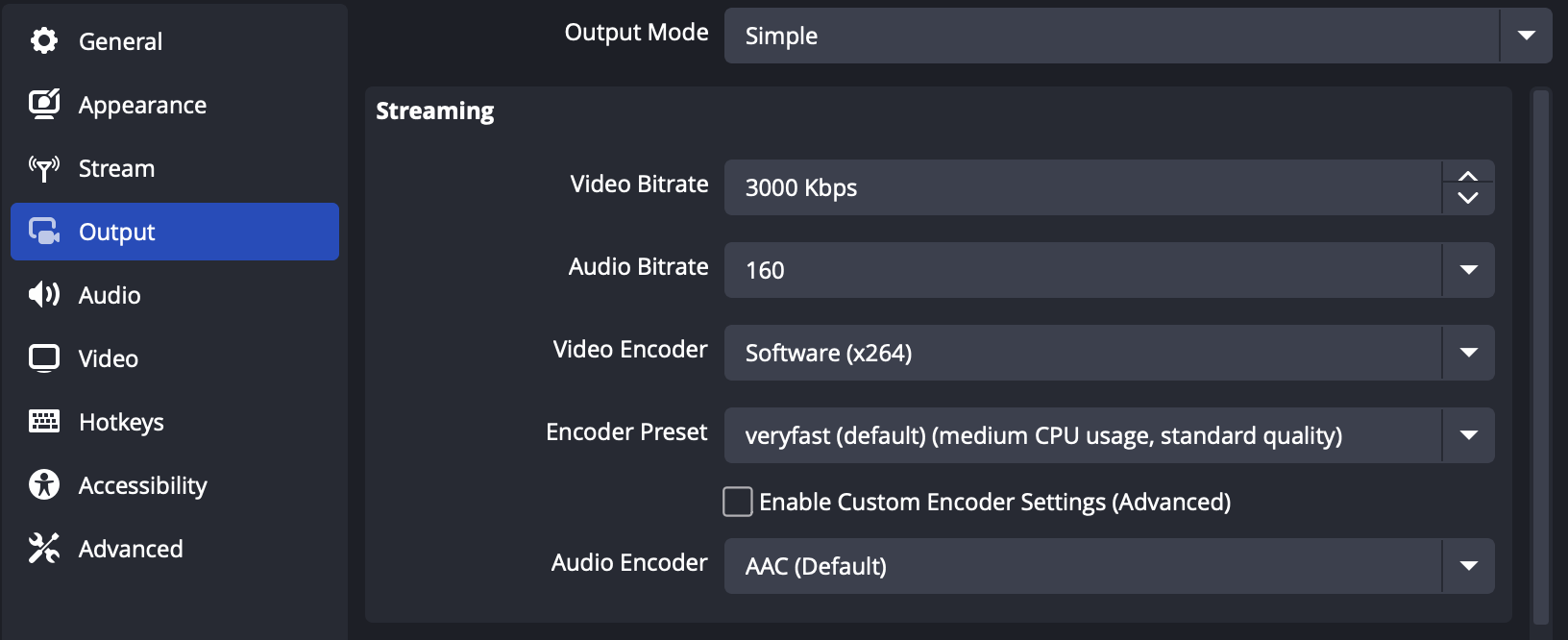Click the Advanced tools icon
The height and width of the screenshot is (640, 1568).
click(44, 549)
